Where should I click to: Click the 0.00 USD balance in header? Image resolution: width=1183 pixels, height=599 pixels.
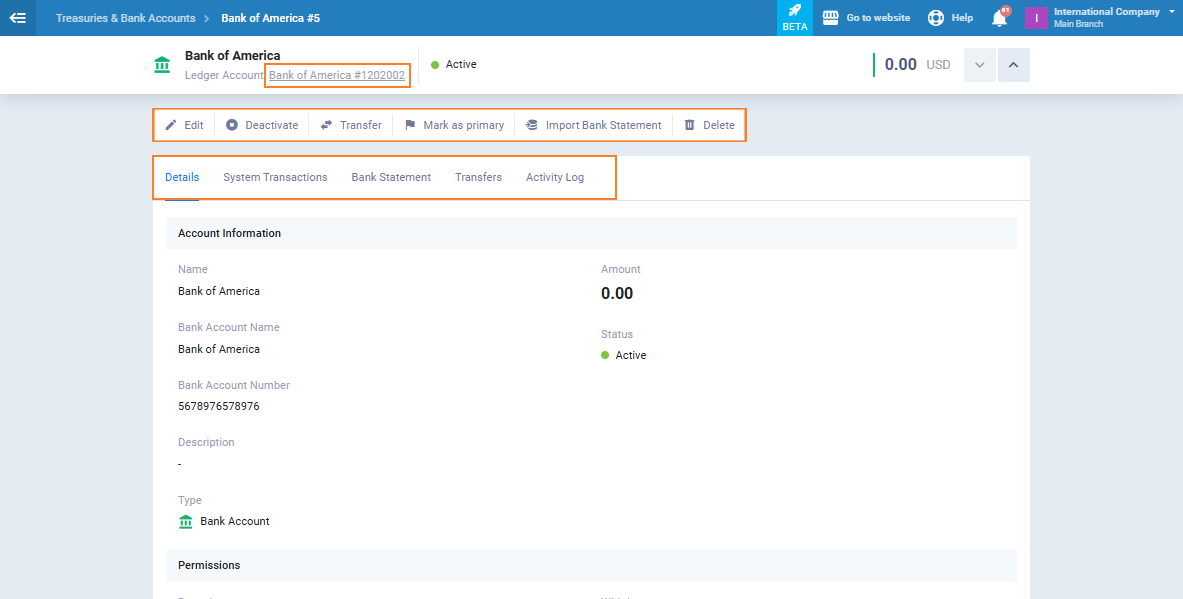pos(917,65)
